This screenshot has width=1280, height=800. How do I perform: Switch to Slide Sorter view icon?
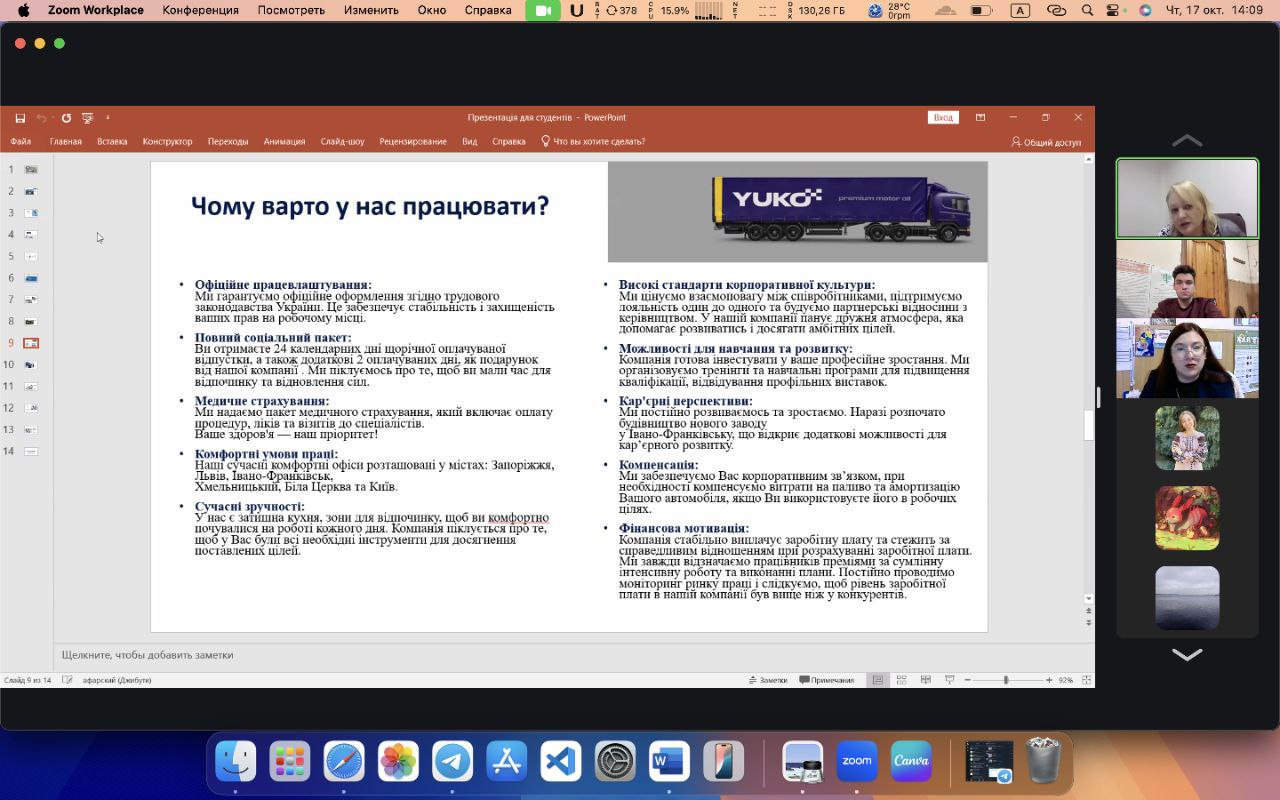pos(901,680)
